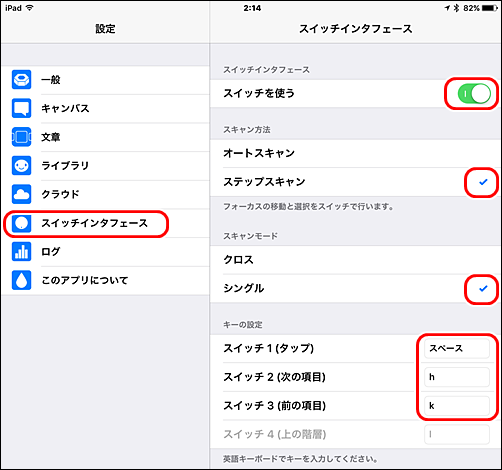Image resolution: width=502 pixels, height=470 pixels.
Task: Select the スイッチインタフェース circle icon
Action: point(21,223)
